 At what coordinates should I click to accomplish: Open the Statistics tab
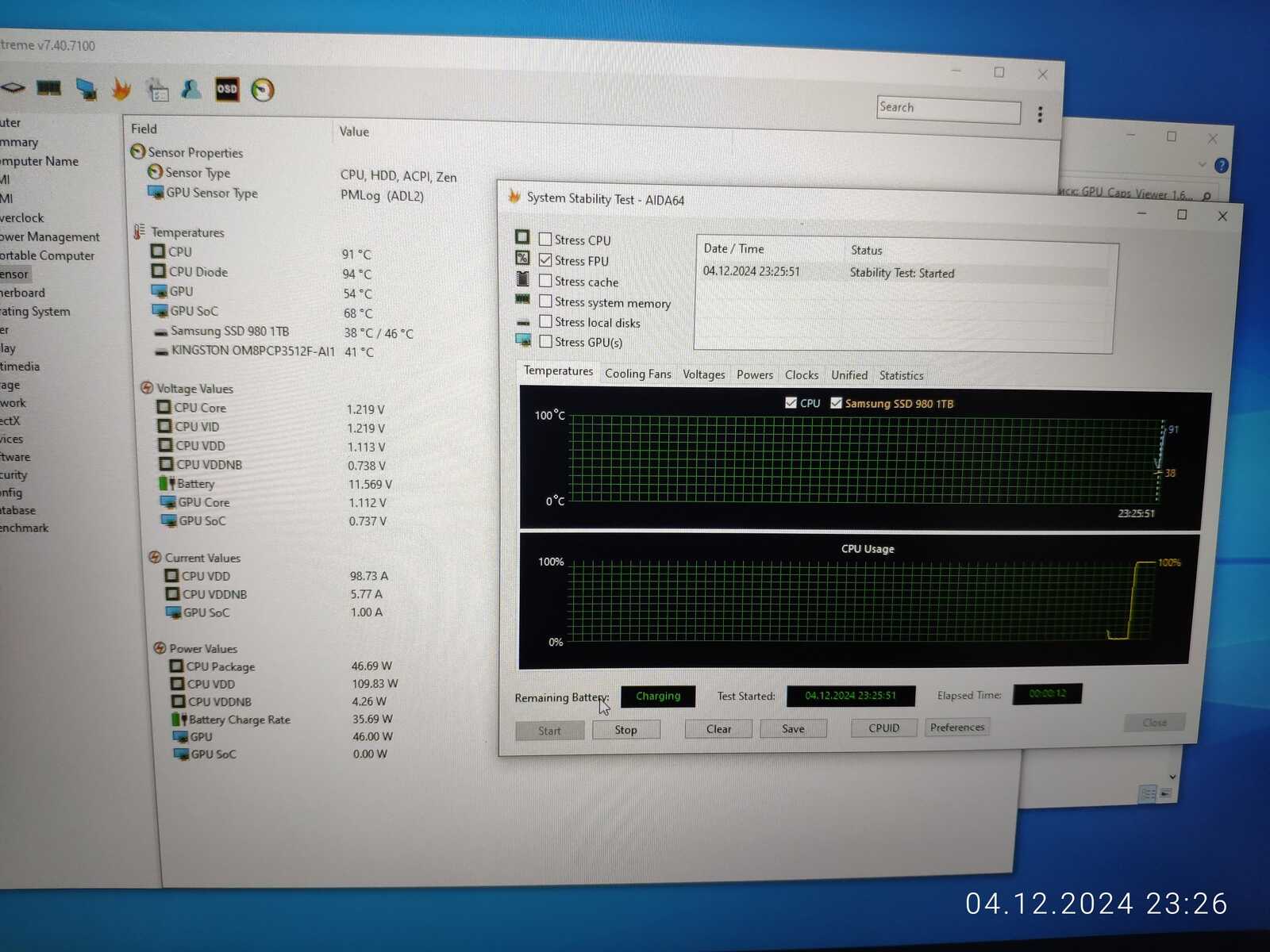tap(901, 375)
